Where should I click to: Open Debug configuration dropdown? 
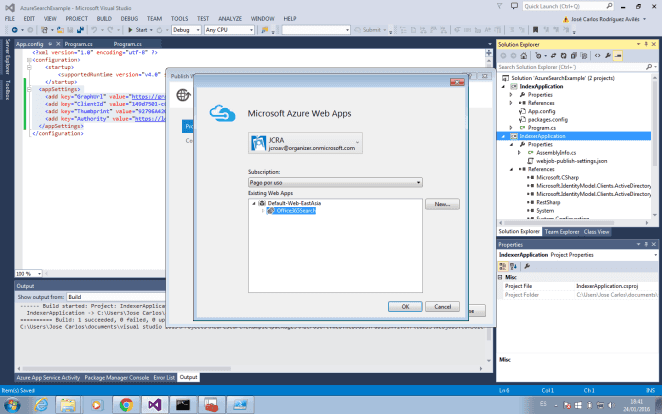click(x=186, y=30)
